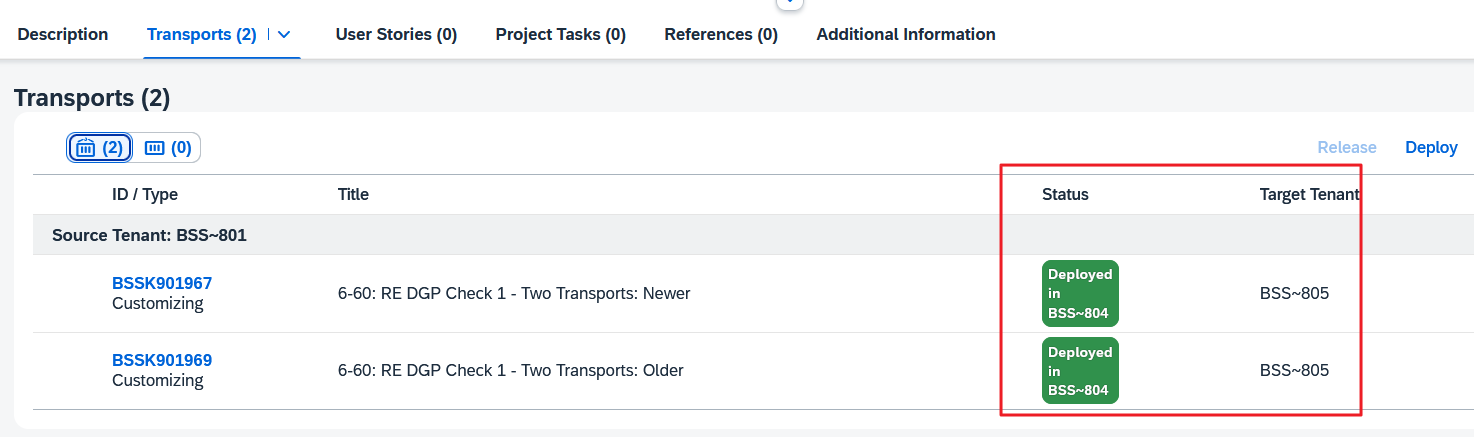Click the Target Tenant column header
1474x437 pixels.
point(1309,194)
